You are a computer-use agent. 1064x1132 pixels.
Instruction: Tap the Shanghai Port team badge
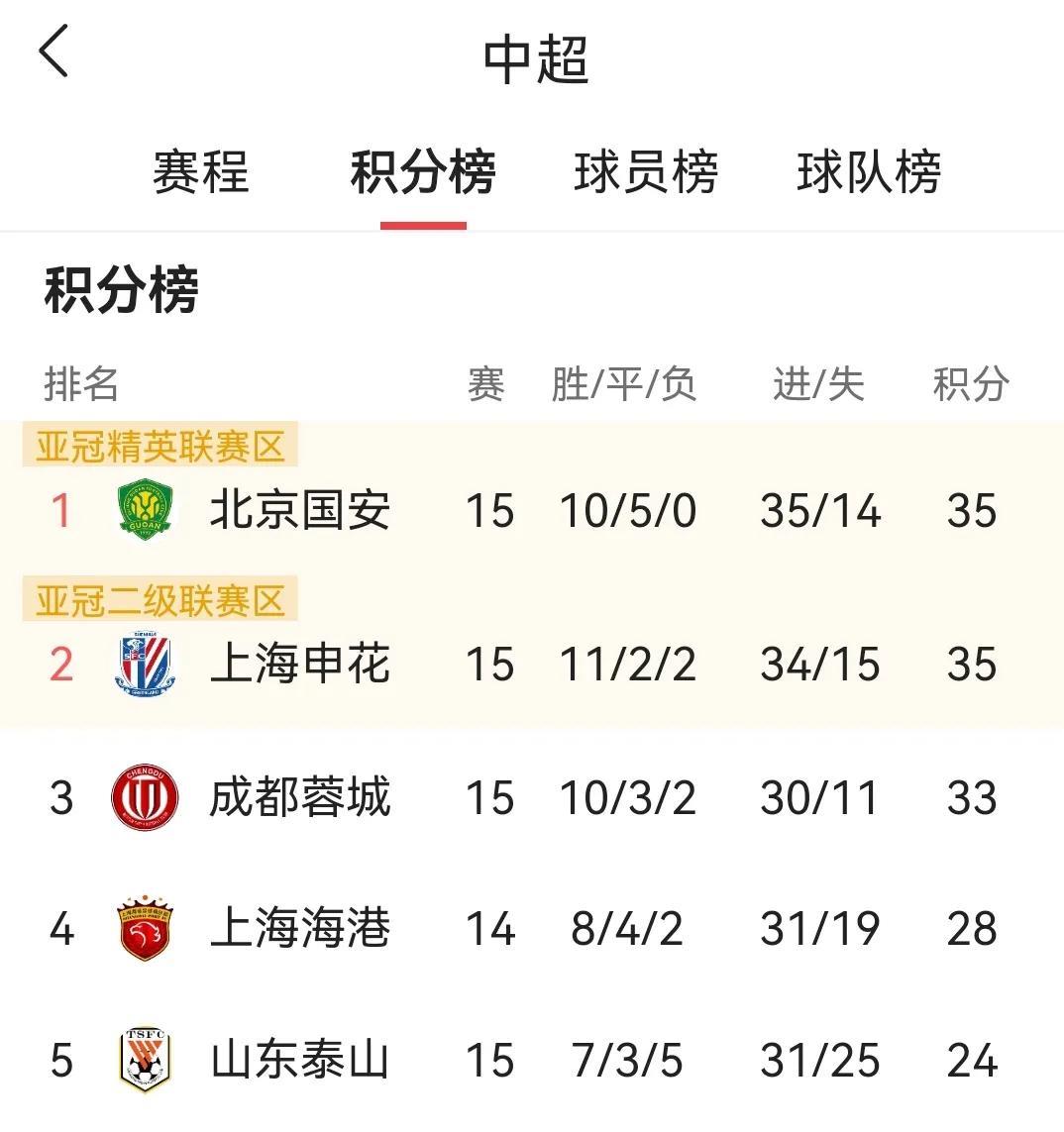145,928
